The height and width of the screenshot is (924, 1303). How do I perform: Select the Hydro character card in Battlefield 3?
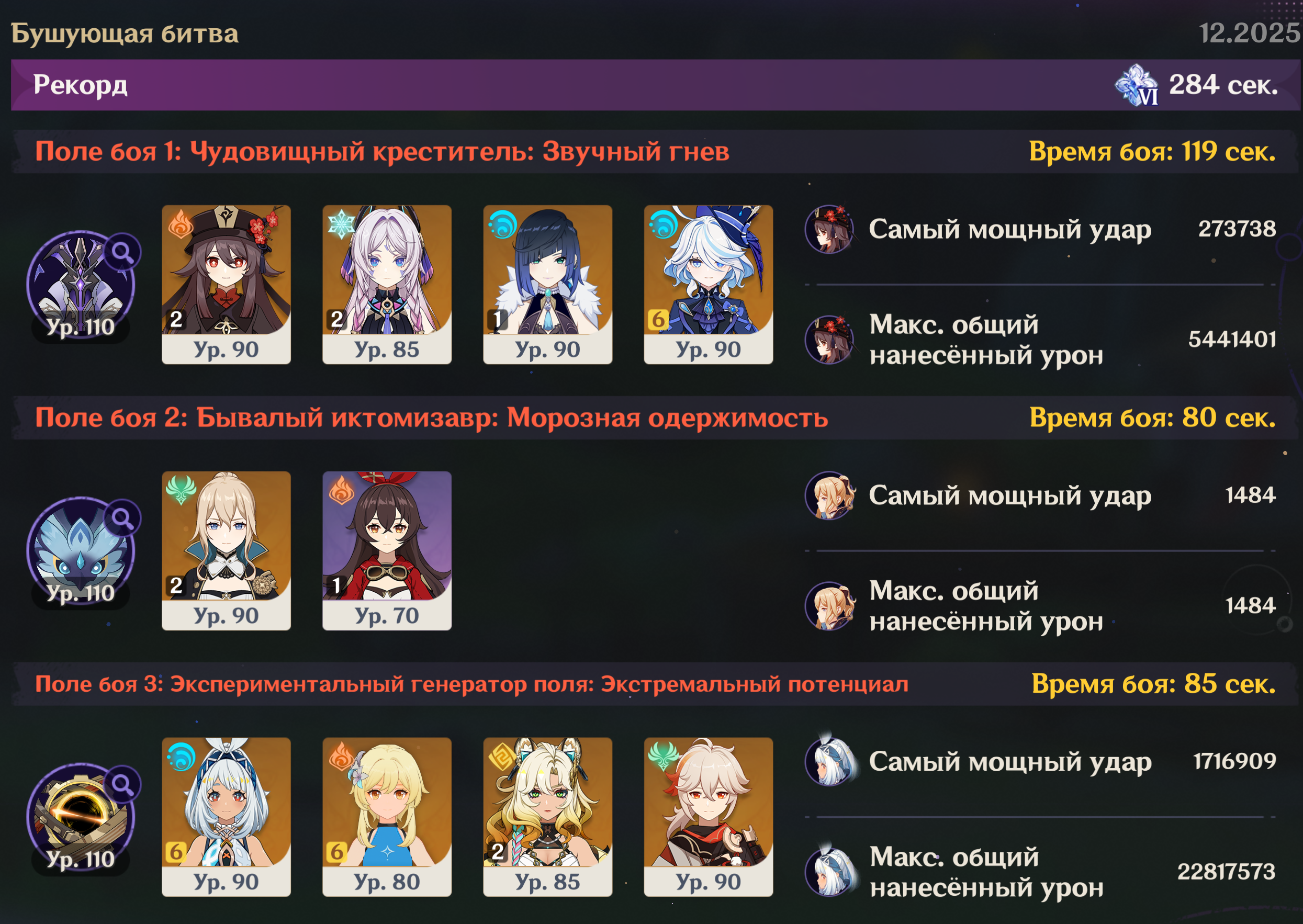click(x=226, y=817)
